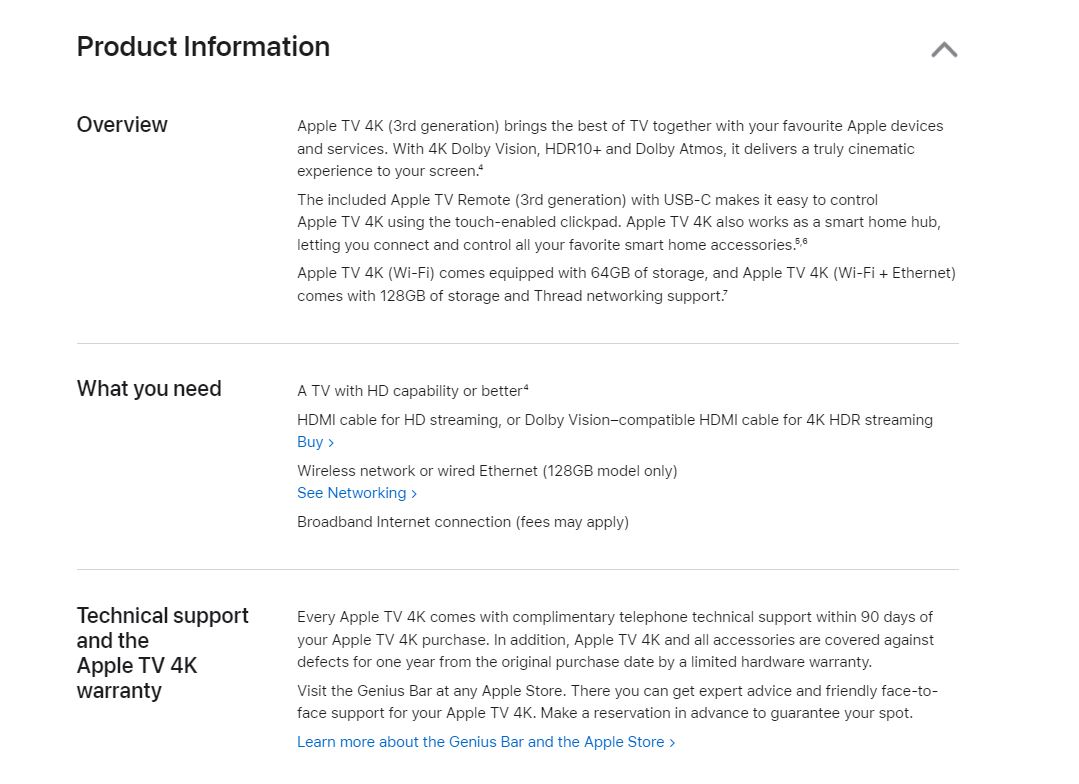Click the HDMI cable for HD streaming line
1079x784 pixels.
(615, 420)
